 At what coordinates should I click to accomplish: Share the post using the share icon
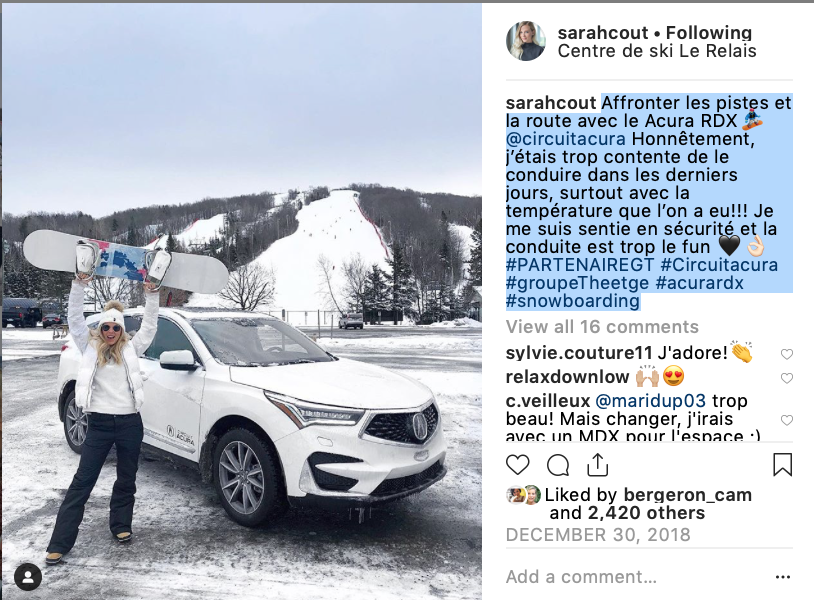598,465
